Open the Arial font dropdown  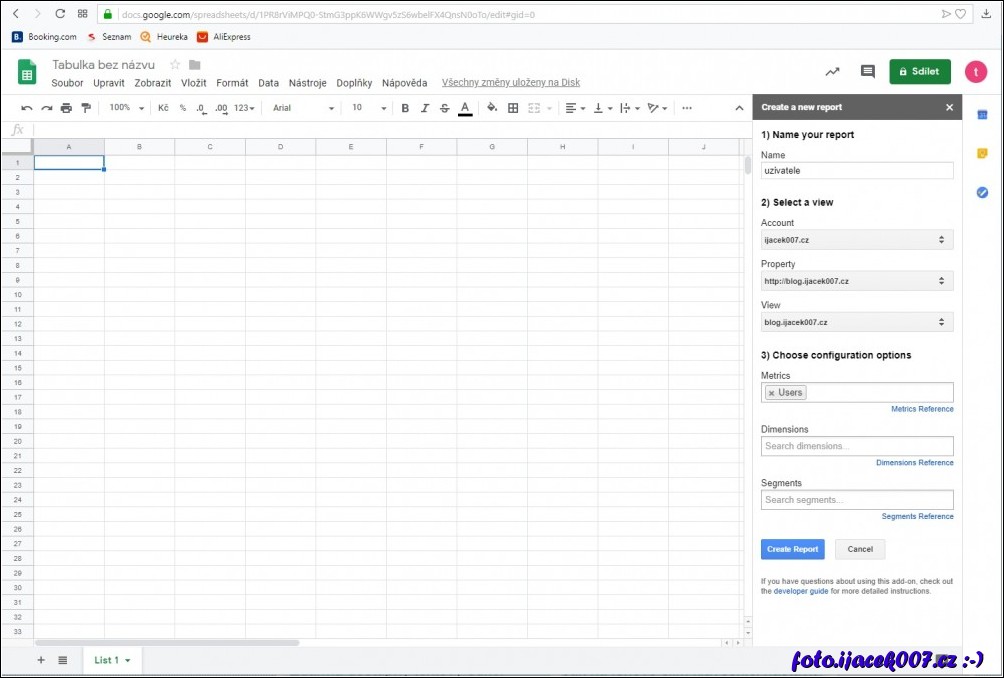[303, 108]
